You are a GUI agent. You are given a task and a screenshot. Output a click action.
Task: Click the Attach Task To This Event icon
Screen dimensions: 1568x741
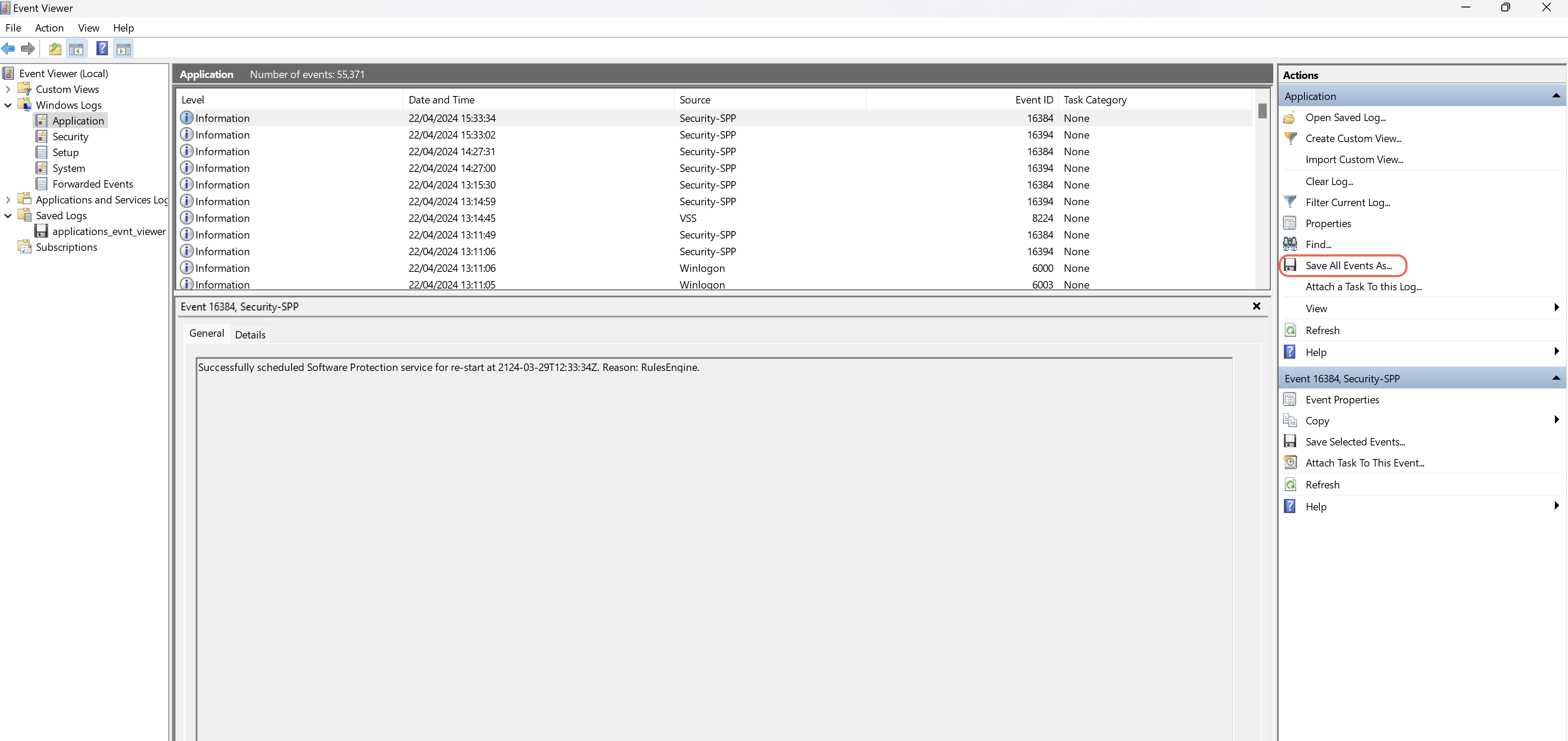pyautogui.click(x=1290, y=462)
